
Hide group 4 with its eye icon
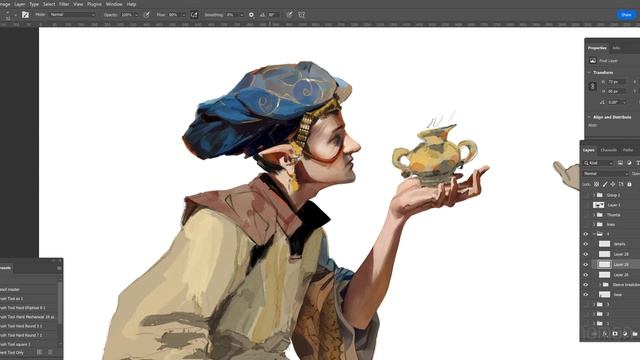(x=586, y=234)
